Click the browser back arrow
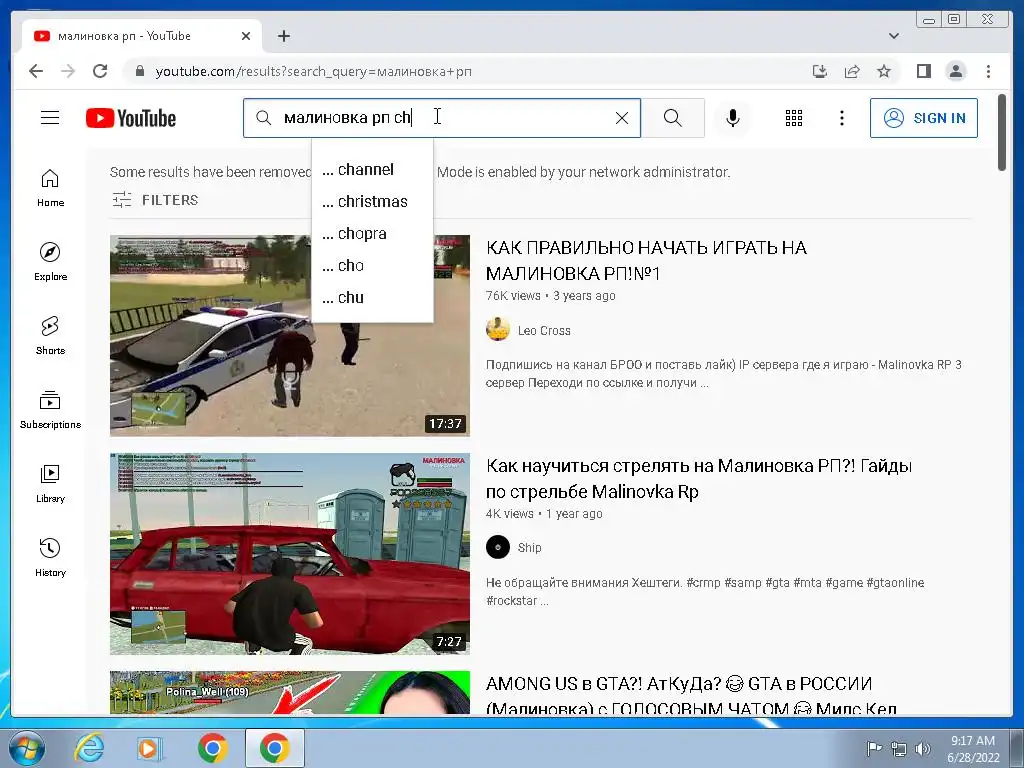The width and height of the screenshot is (1024, 768). 36,71
